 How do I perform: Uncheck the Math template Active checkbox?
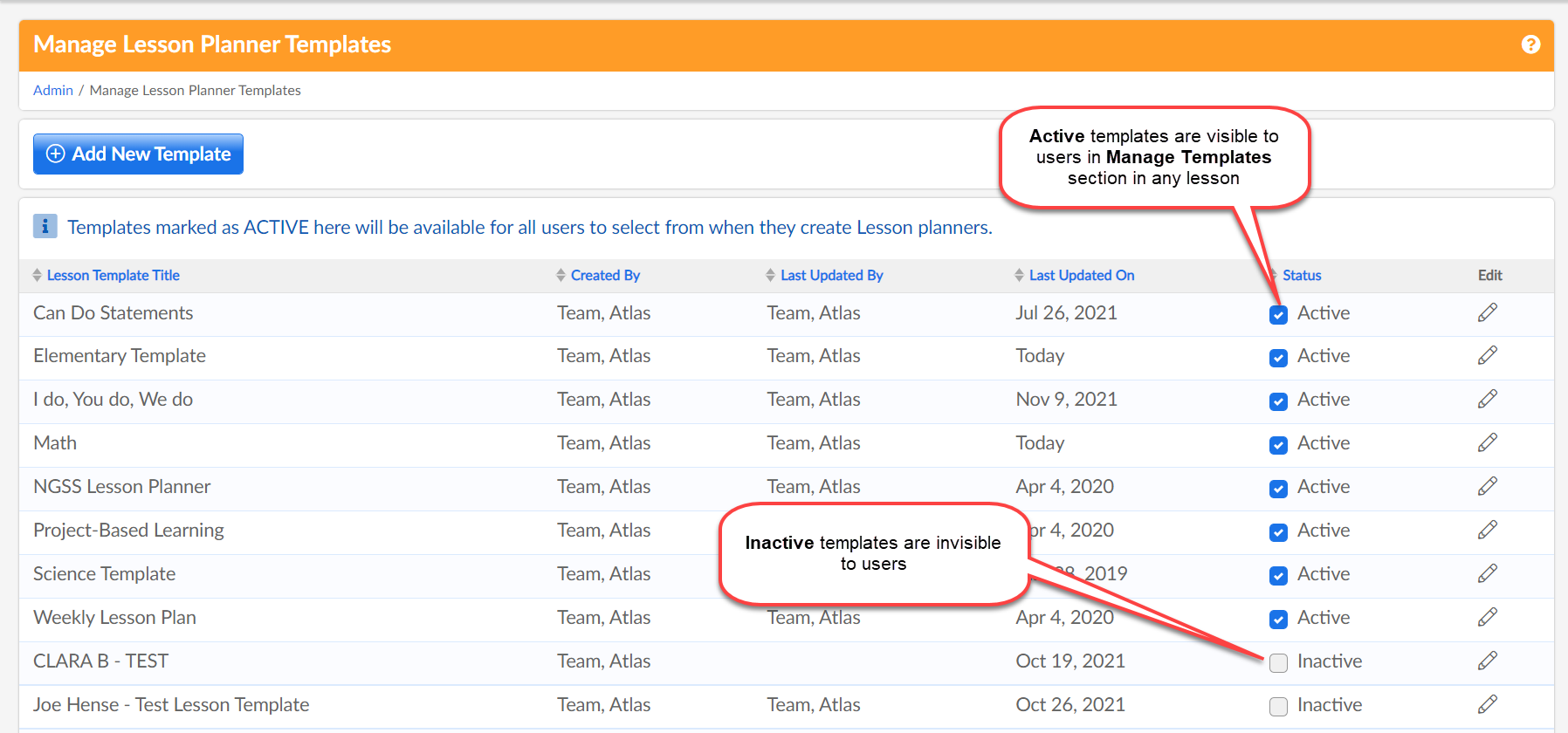[x=1278, y=445]
